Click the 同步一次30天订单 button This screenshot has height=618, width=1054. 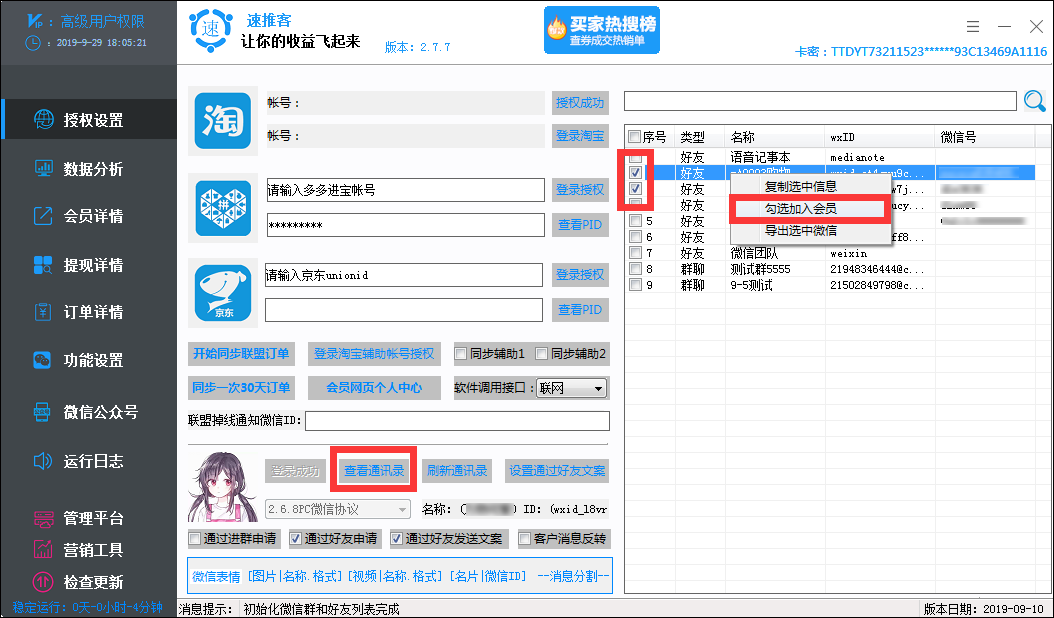coord(241,387)
